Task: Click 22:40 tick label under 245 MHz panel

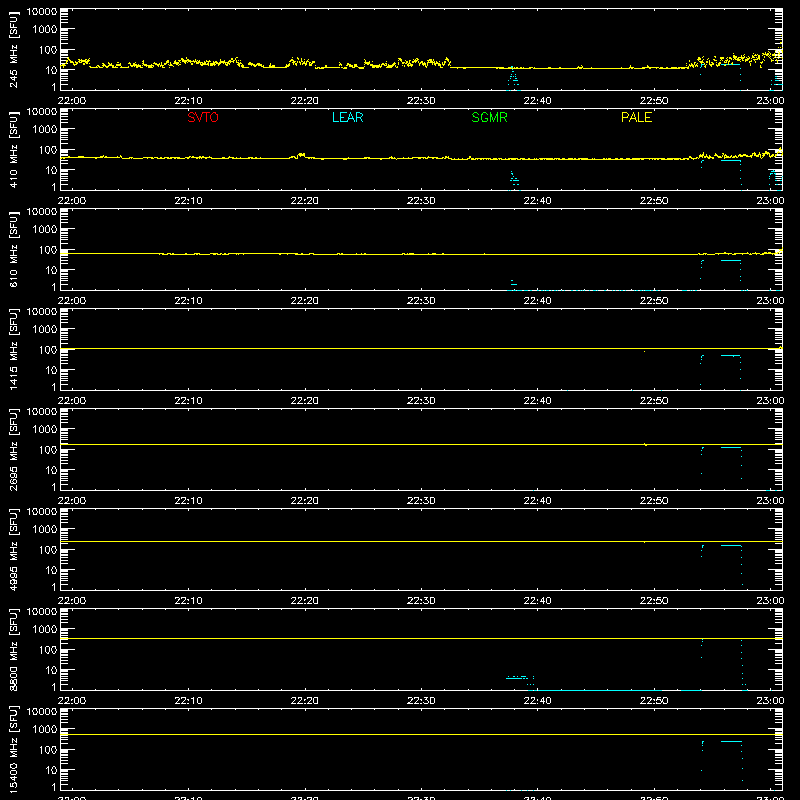Action: pyautogui.click(x=537, y=101)
